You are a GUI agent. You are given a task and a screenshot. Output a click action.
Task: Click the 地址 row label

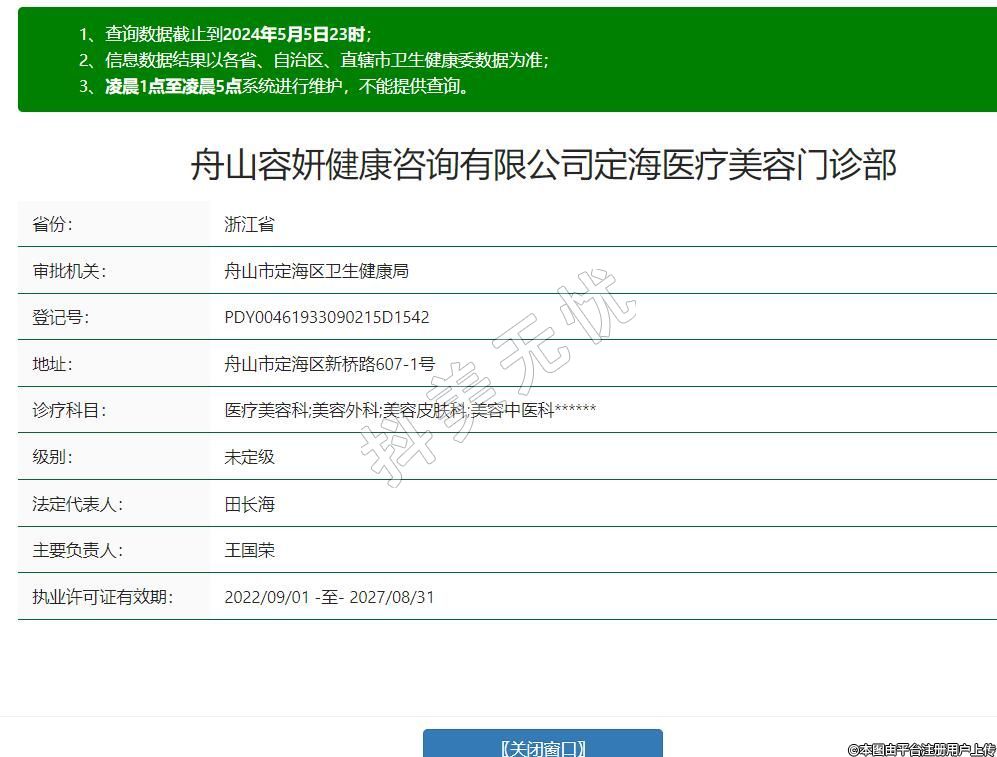(53, 364)
